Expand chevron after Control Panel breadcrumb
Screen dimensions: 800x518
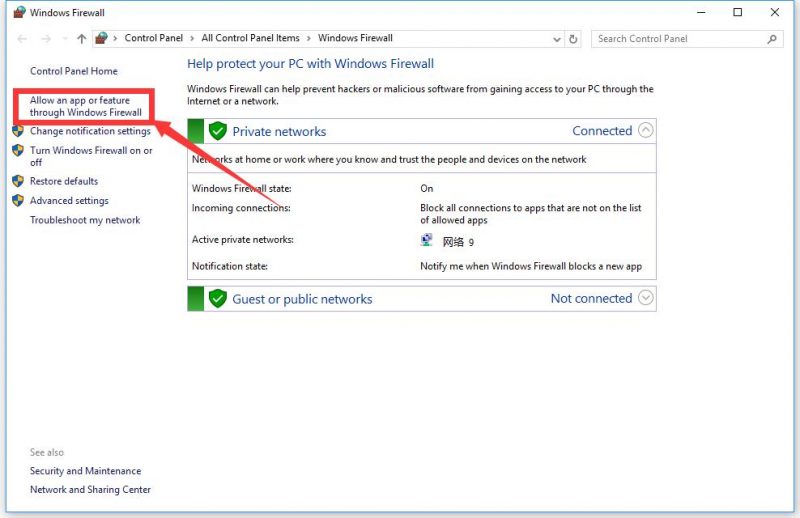pos(192,38)
